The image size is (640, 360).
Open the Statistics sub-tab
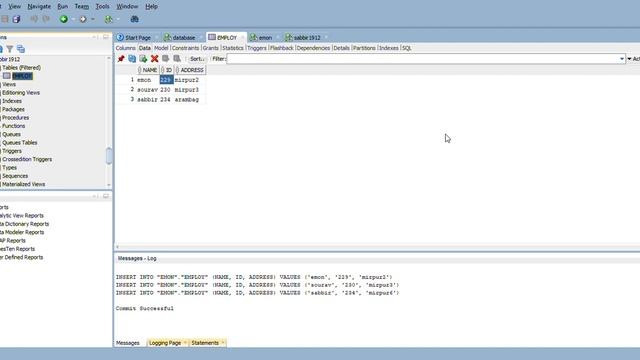click(x=233, y=48)
